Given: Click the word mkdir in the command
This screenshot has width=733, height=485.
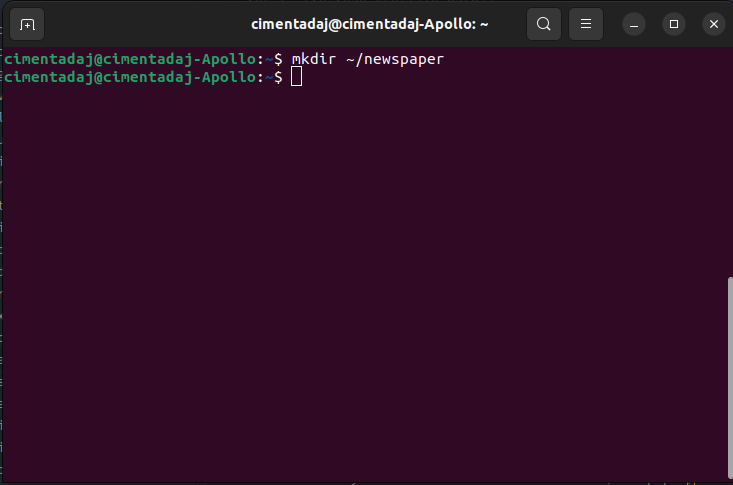Looking at the screenshot, I should pyautogui.click(x=311, y=59).
